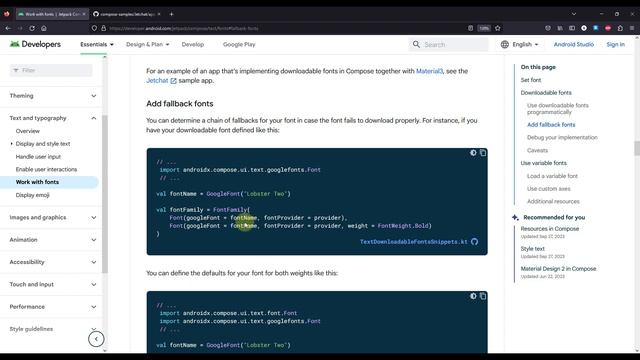Image resolution: width=640 pixels, height=360 pixels.
Task: Toggle dark theme on second code block
Action: [x=473, y=296]
